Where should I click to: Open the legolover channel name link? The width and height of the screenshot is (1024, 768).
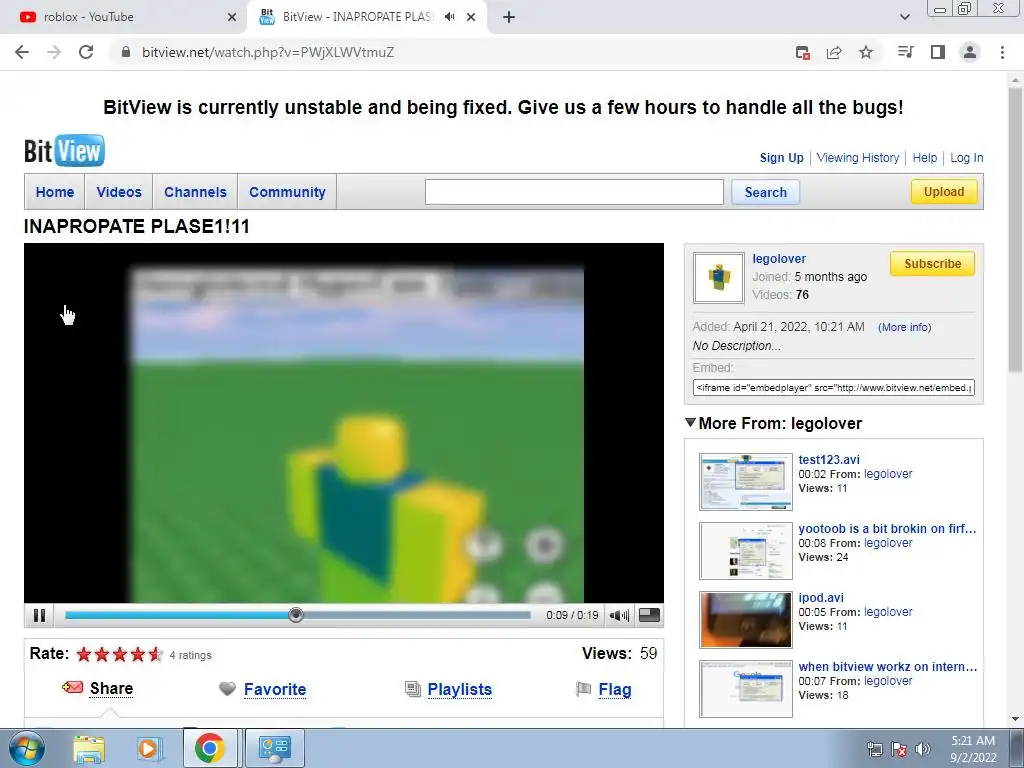coord(778,259)
